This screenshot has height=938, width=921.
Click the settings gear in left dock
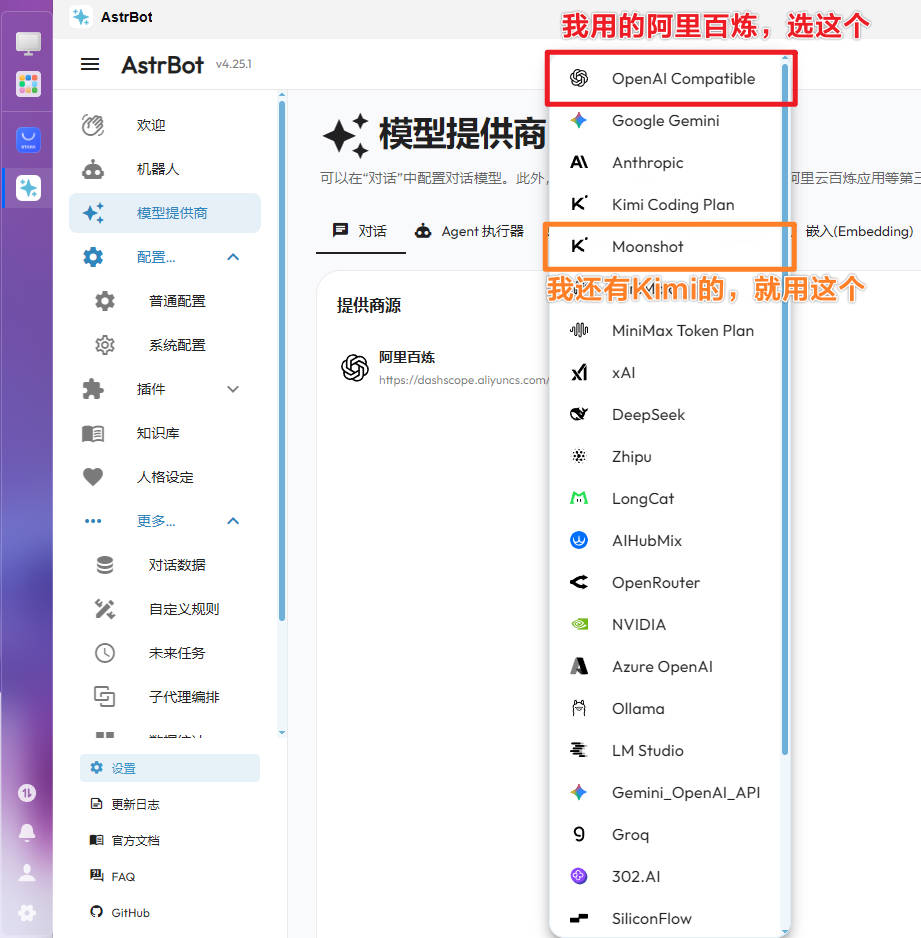(27, 912)
